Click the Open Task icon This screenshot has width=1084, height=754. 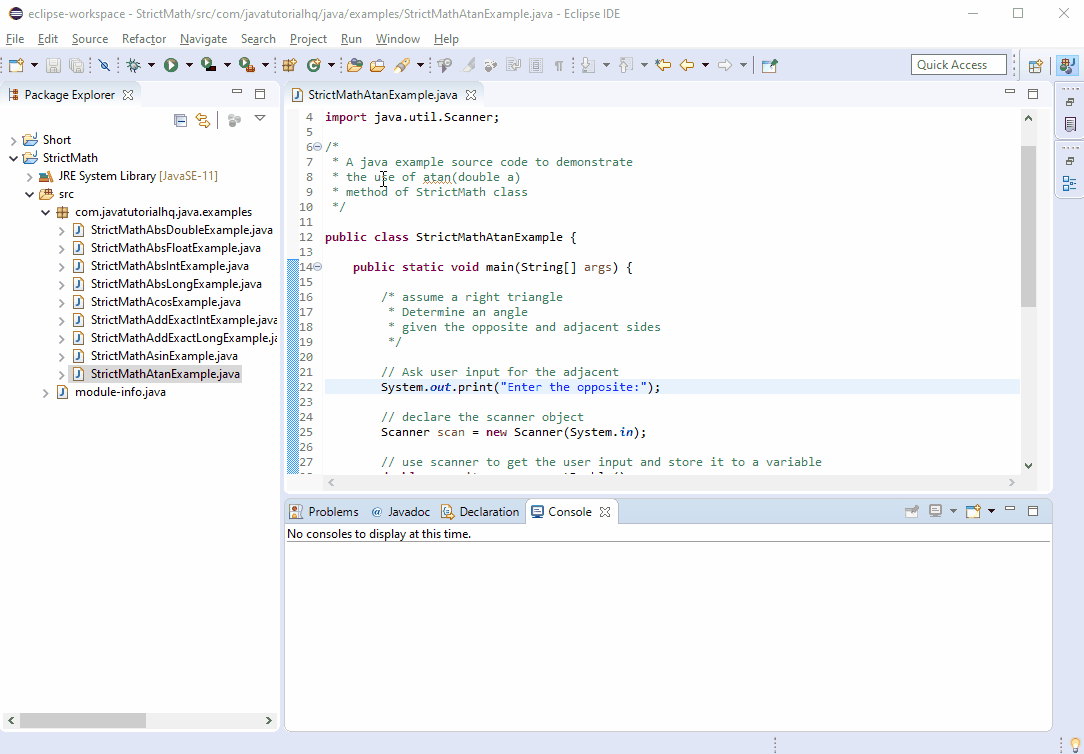click(x=377, y=65)
